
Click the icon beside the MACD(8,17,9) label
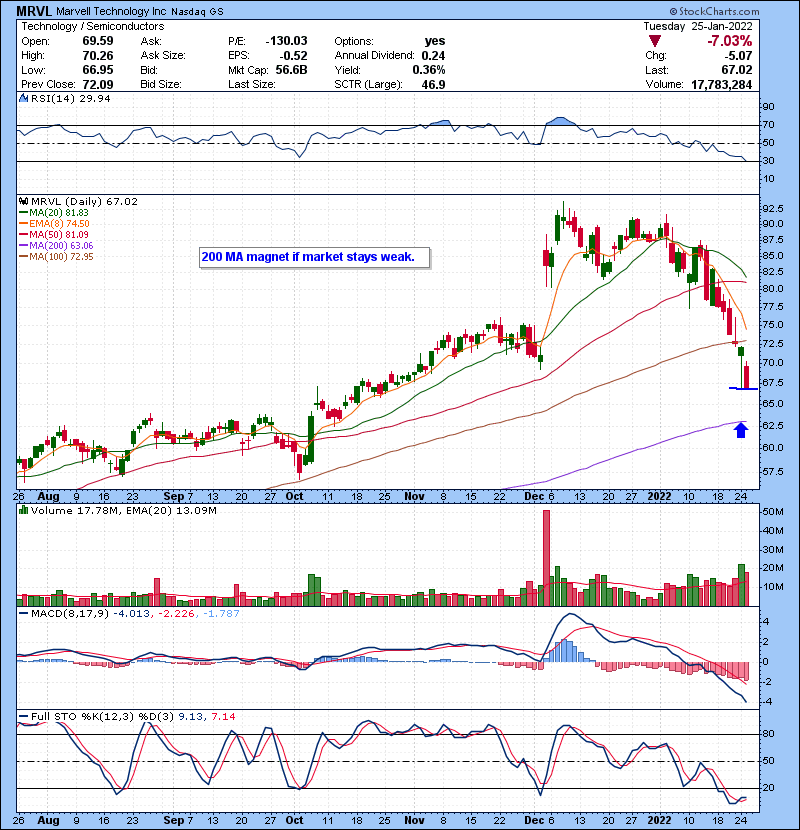[x=22, y=612]
